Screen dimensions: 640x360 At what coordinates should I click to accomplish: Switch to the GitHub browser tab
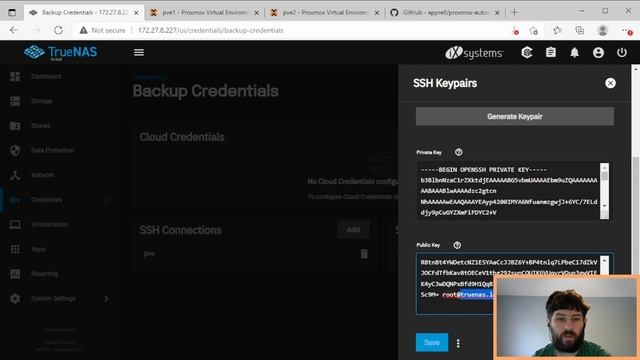(x=445, y=13)
